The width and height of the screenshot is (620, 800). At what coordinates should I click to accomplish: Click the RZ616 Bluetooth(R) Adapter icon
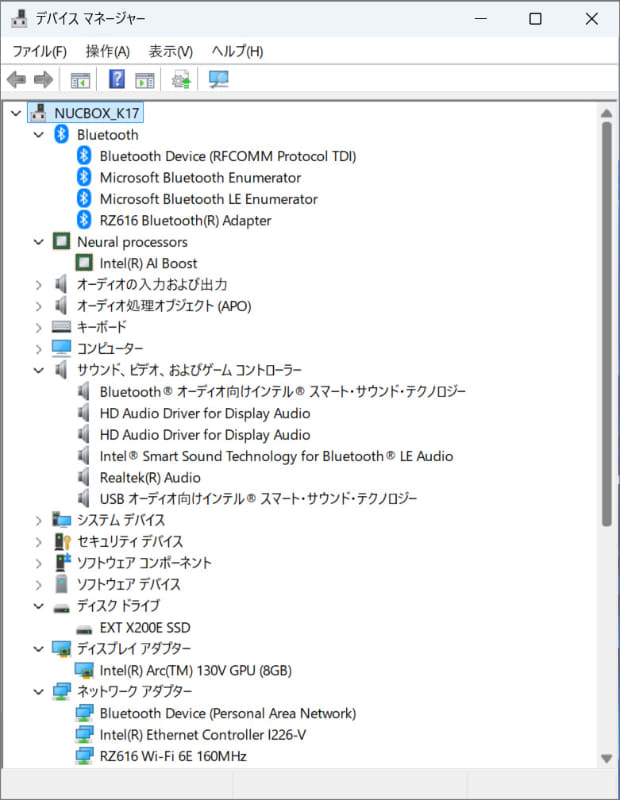click(x=84, y=220)
